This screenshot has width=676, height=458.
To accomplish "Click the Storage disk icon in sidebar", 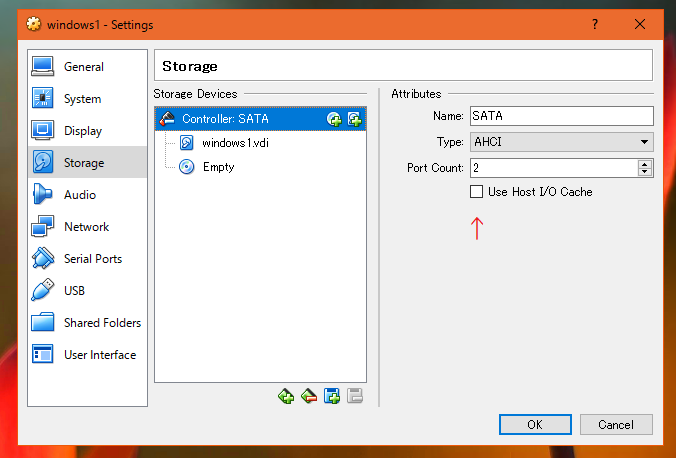I will pyautogui.click(x=43, y=162).
